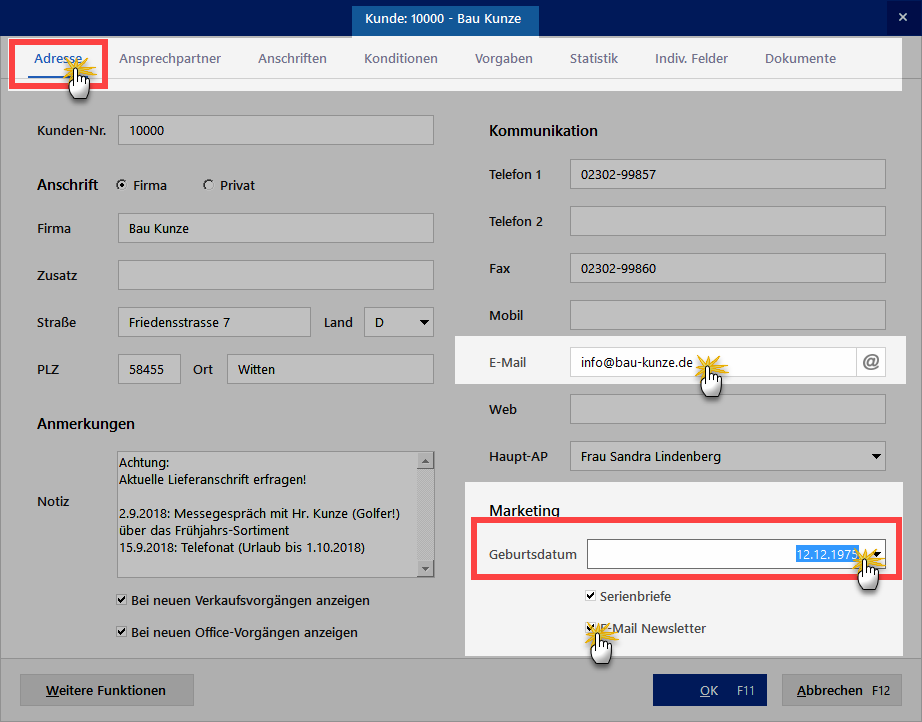Switch to the Dokumente tab

[x=800, y=58]
